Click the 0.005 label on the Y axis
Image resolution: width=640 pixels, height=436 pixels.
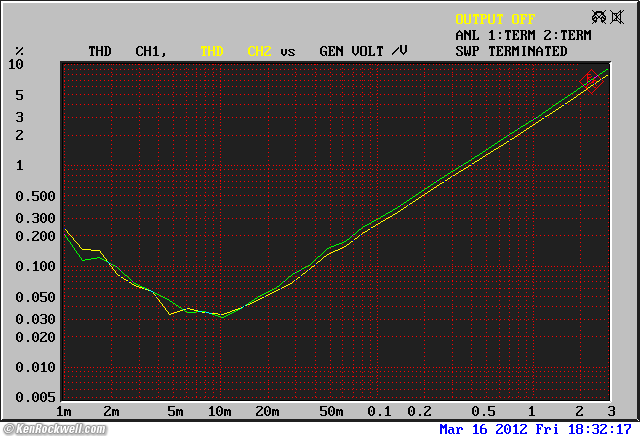point(36,397)
